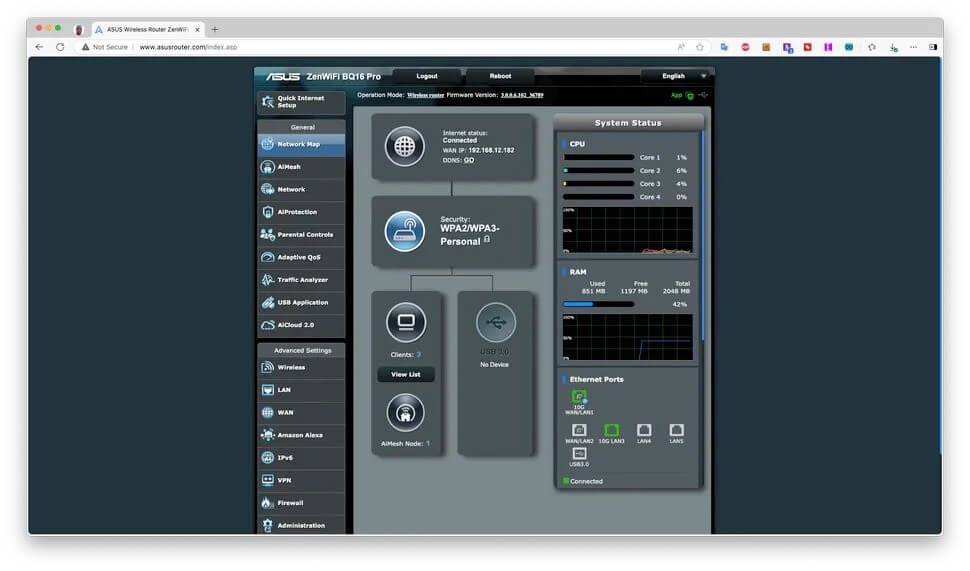Click the WPA2/WPA3-Personal security text
Viewport: 970px width, 571px height.
[x=469, y=235]
